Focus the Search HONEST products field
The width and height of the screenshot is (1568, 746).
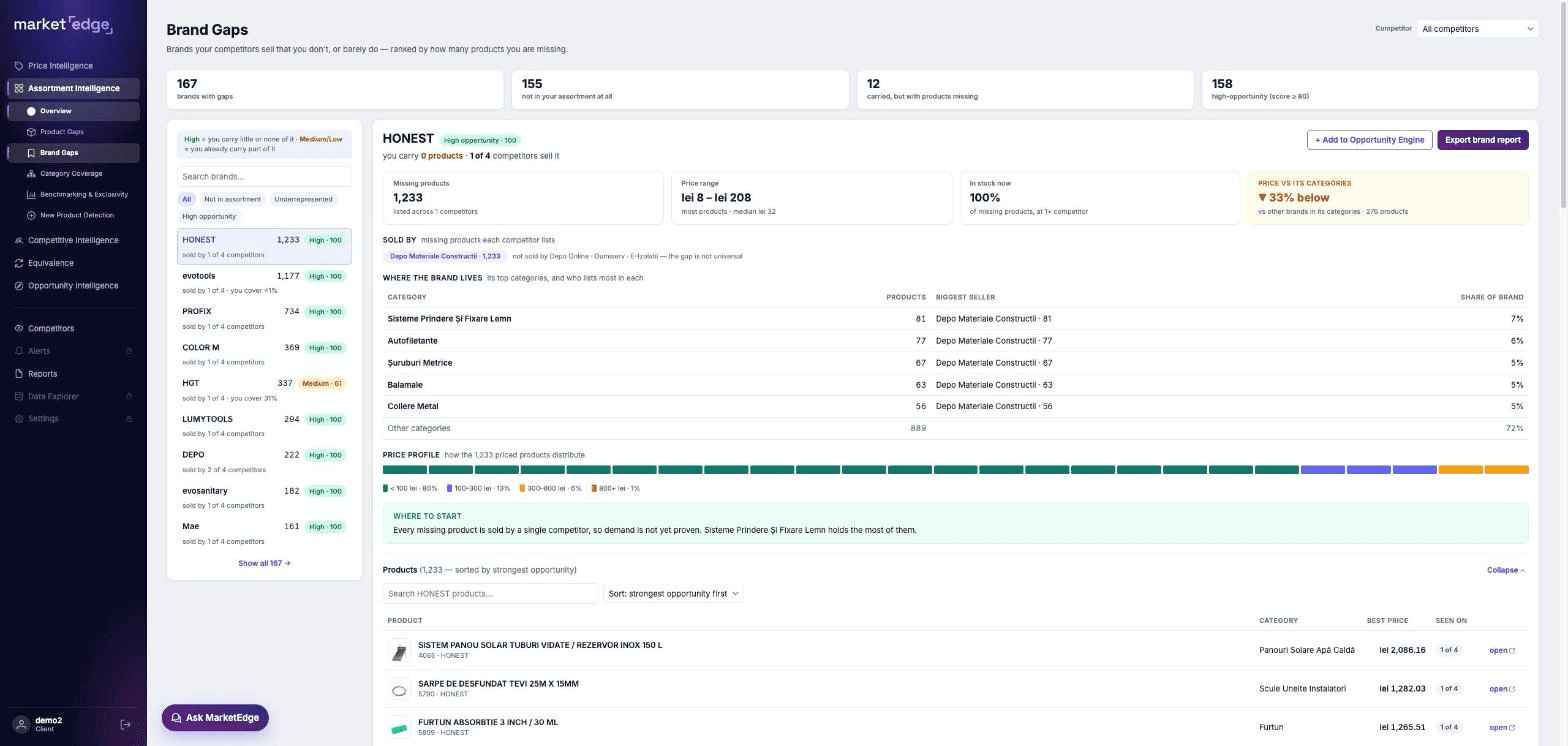point(490,594)
